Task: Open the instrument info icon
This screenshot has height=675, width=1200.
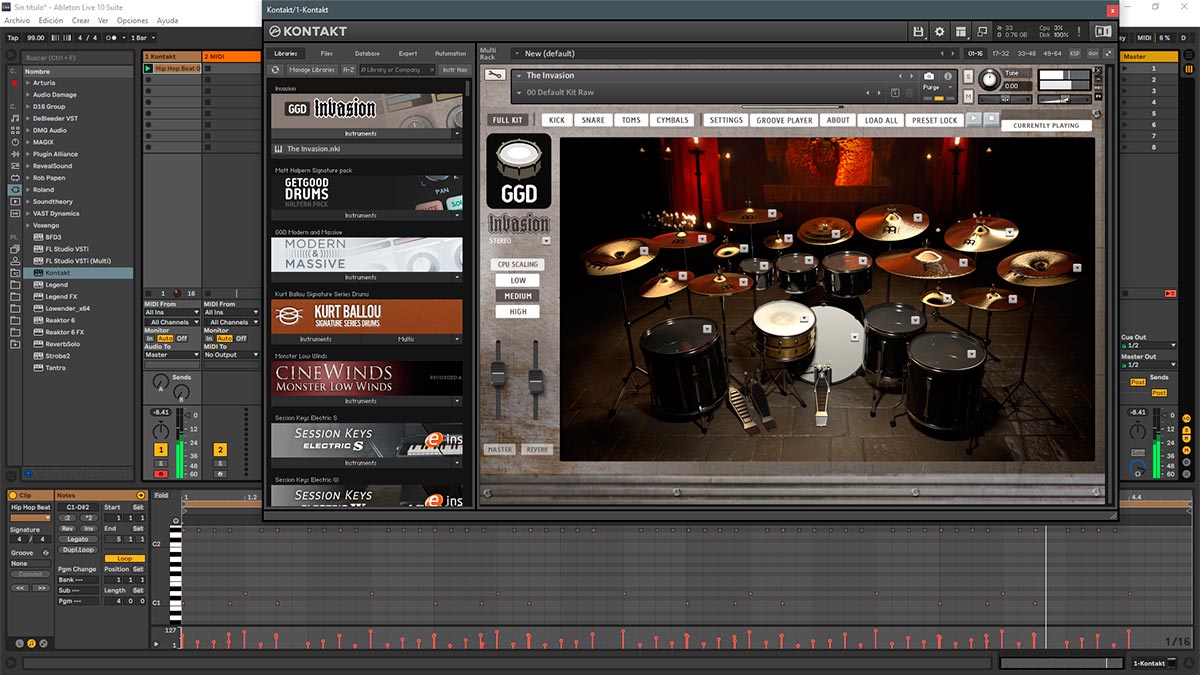Action: click(947, 76)
